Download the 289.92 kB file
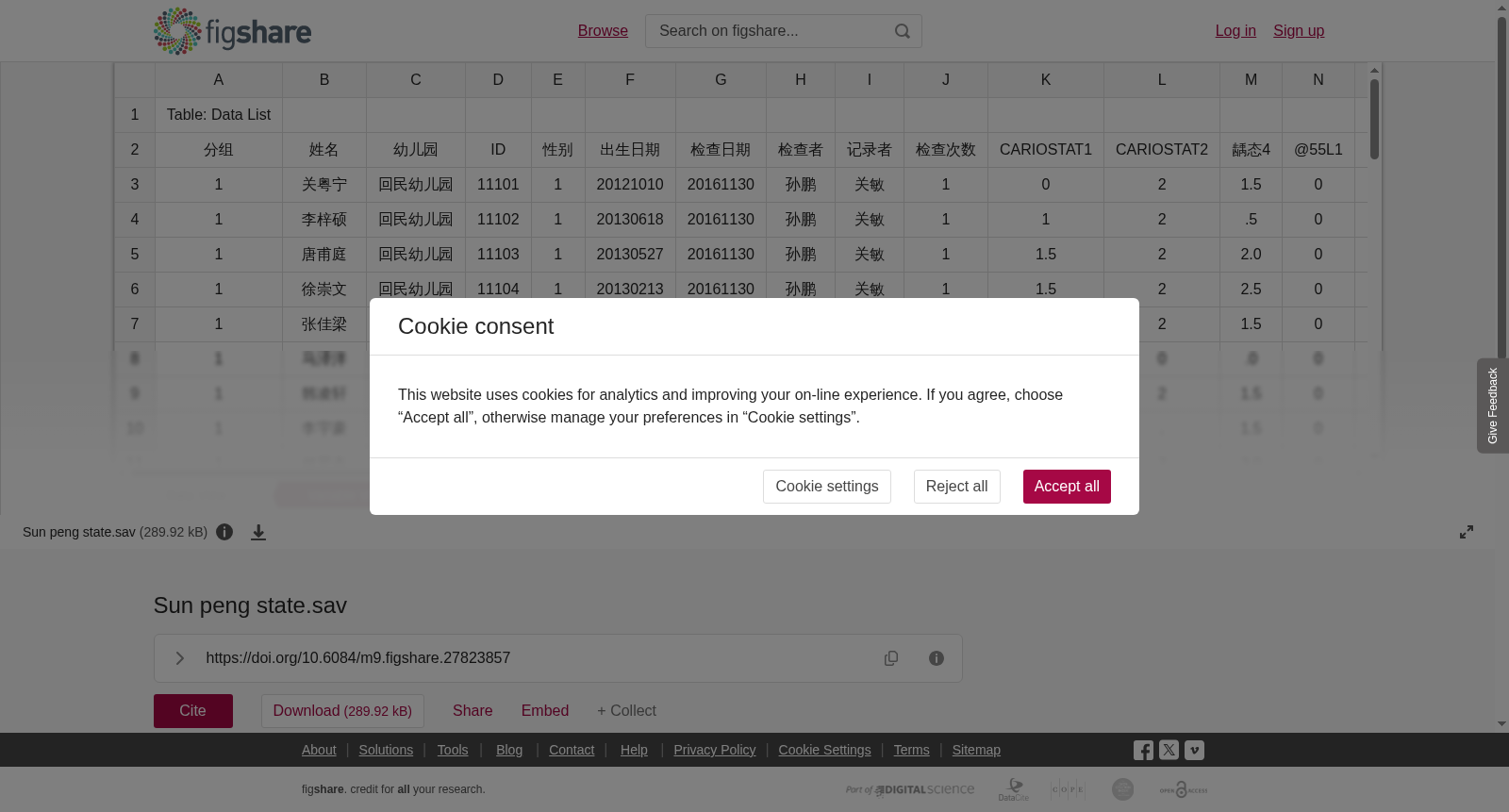 342,711
